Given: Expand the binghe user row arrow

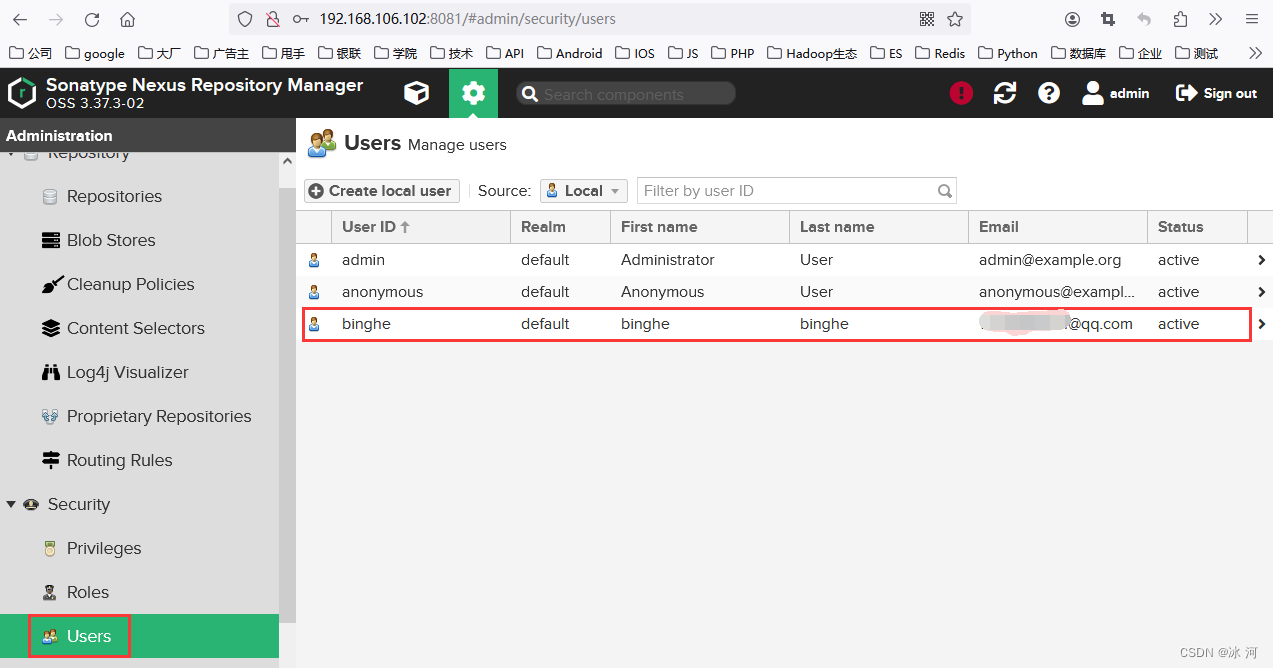Looking at the screenshot, I should [1262, 324].
